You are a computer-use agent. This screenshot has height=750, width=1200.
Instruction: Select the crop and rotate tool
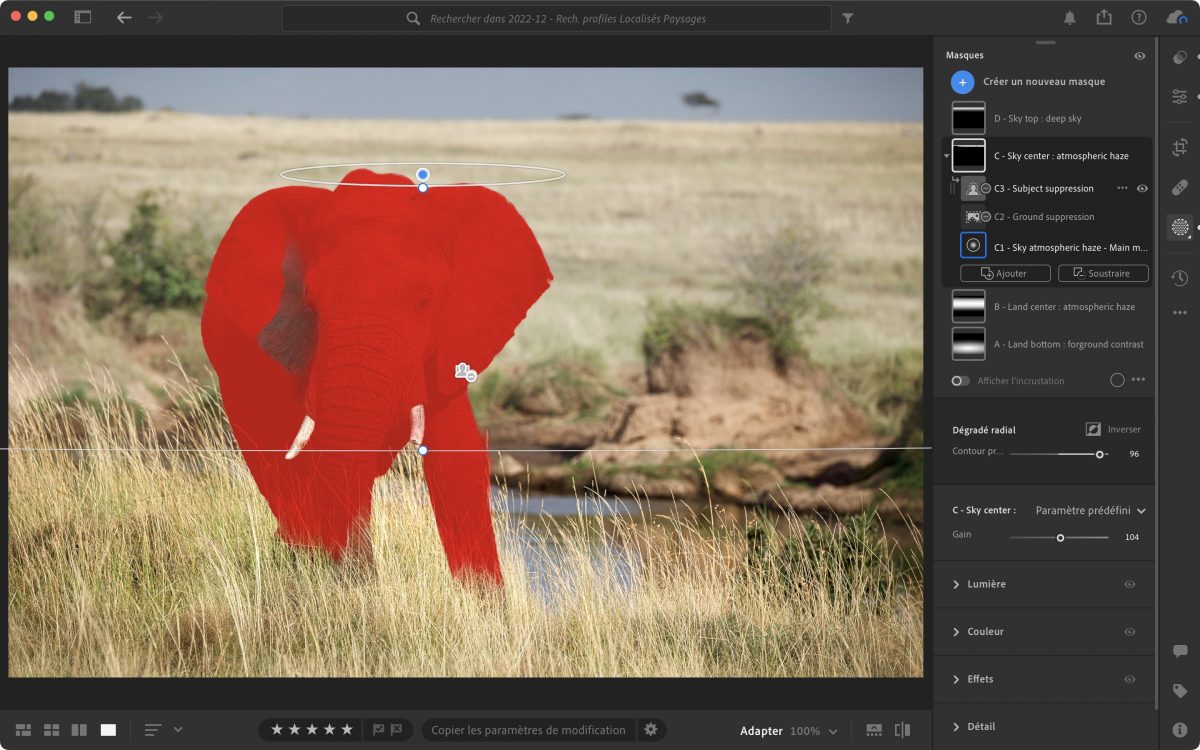click(1180, 147)
